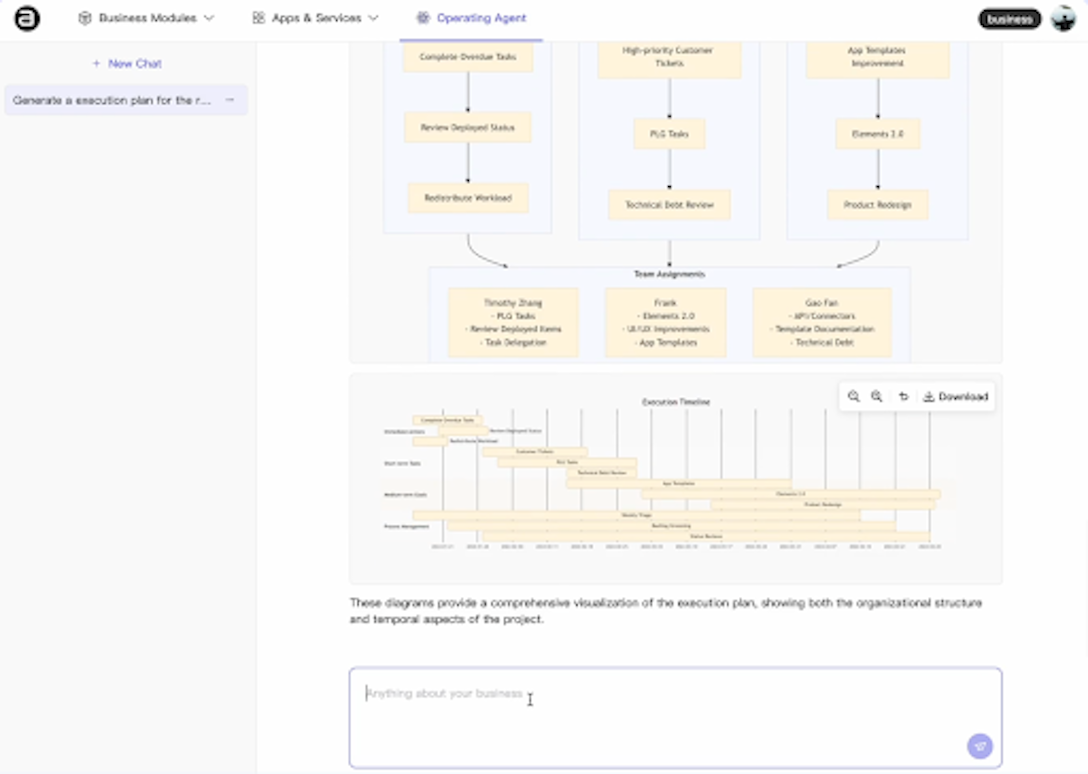Viewport: 1088px width, 774px height.
Task: Click the Gao Fan assignment box
Action: (822, 323)
